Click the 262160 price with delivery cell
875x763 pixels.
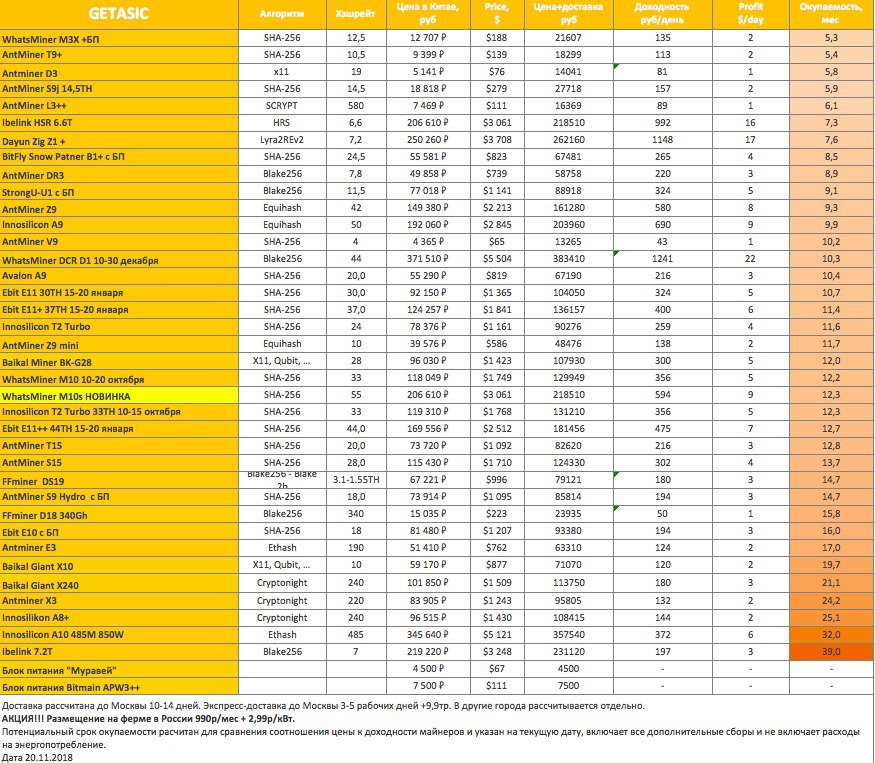[x=569, y=140]
